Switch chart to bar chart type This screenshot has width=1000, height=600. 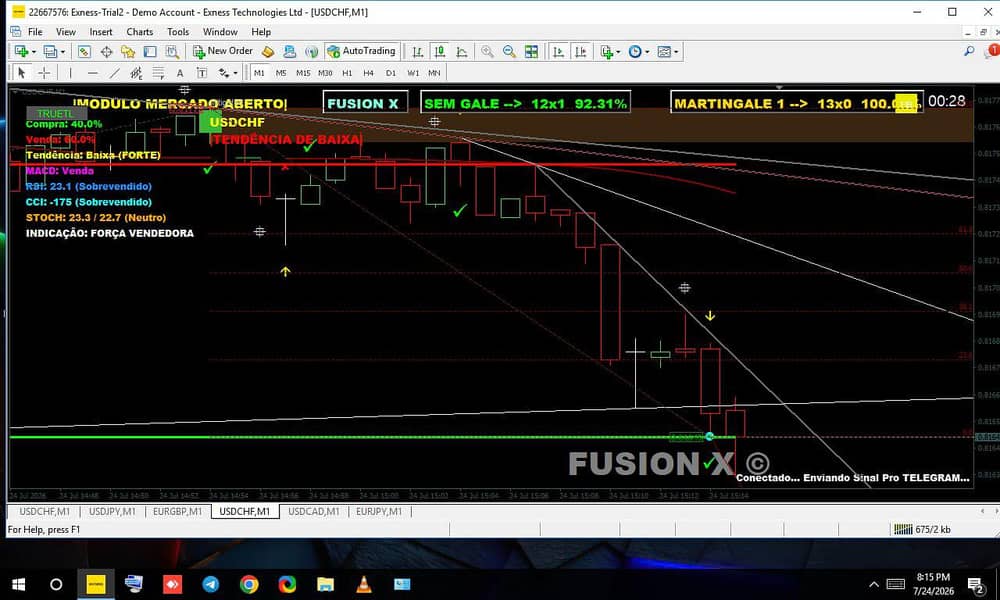(x=417, y=52)
